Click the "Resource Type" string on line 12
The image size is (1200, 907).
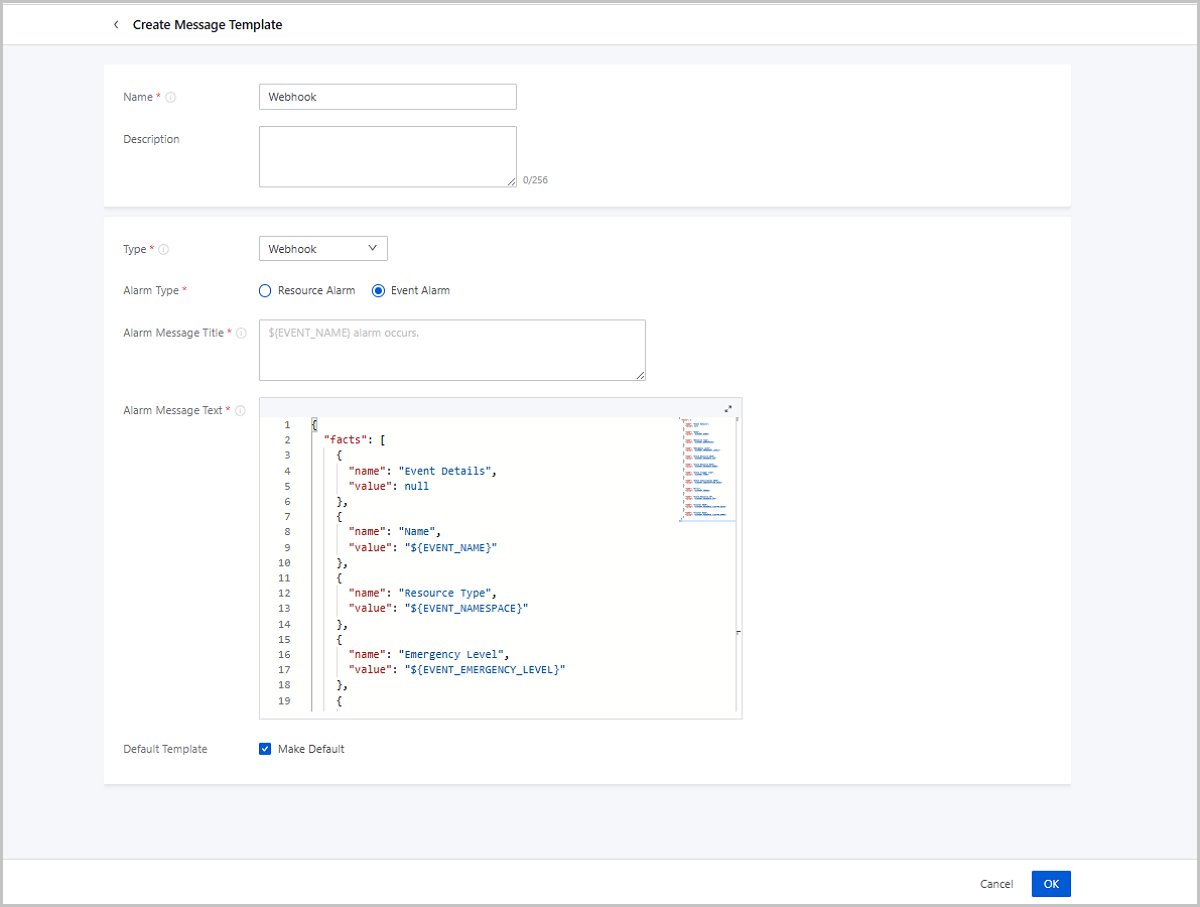pos(446,593)
